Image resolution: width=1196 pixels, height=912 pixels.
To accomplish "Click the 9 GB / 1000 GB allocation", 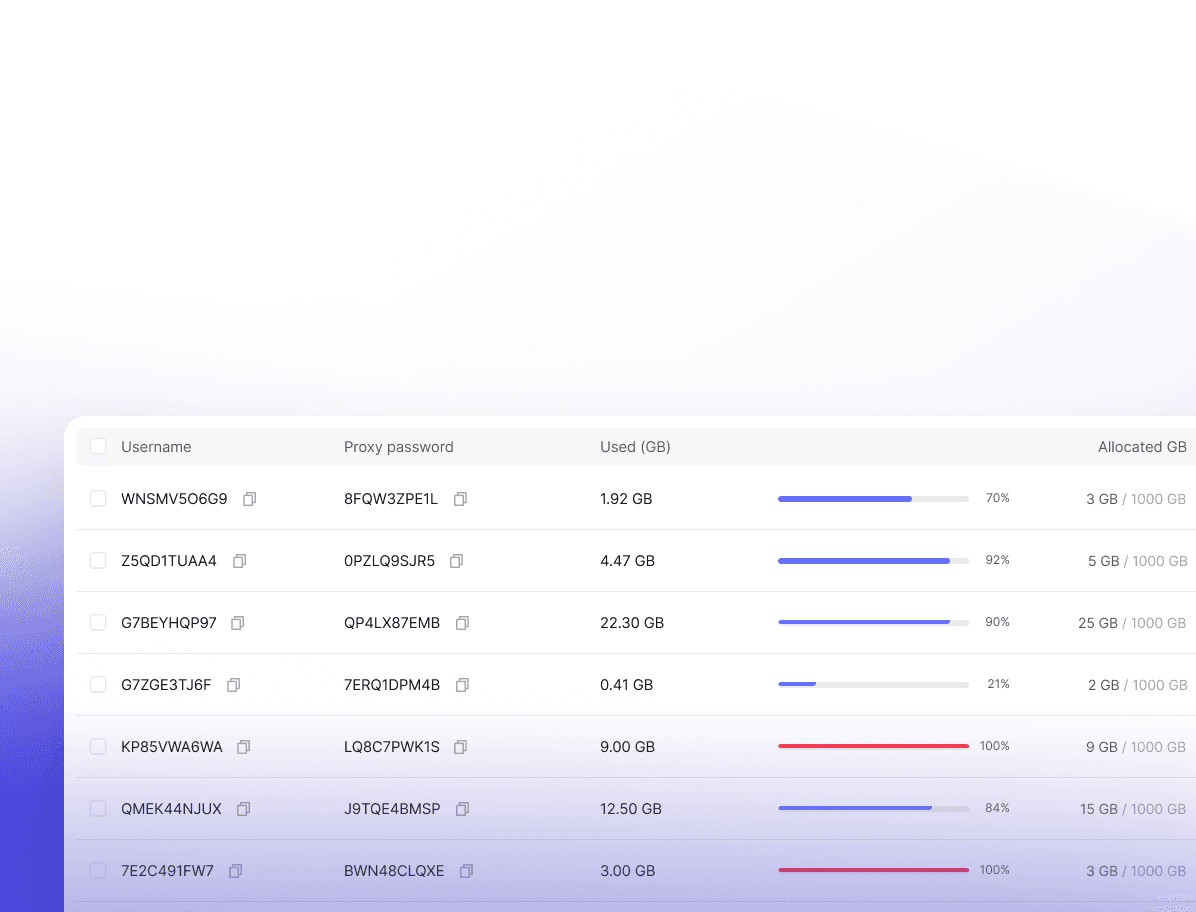I will click(1137, 747).
